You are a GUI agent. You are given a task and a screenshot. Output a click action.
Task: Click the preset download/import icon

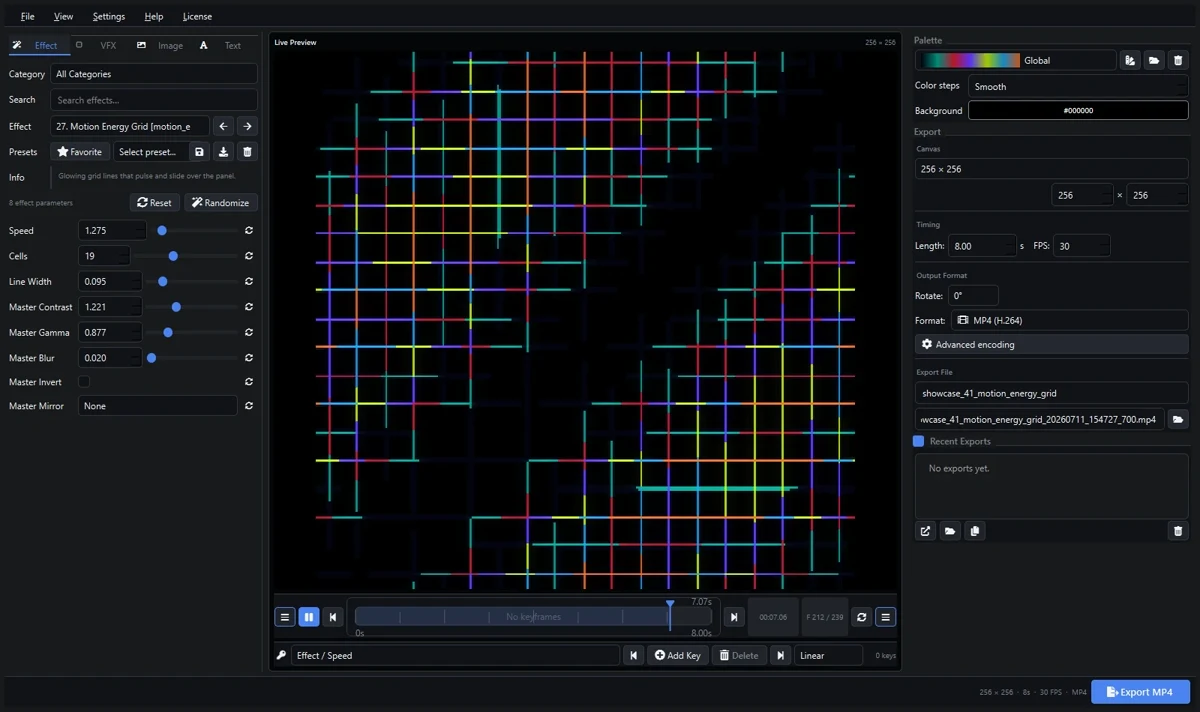[224, 152]
